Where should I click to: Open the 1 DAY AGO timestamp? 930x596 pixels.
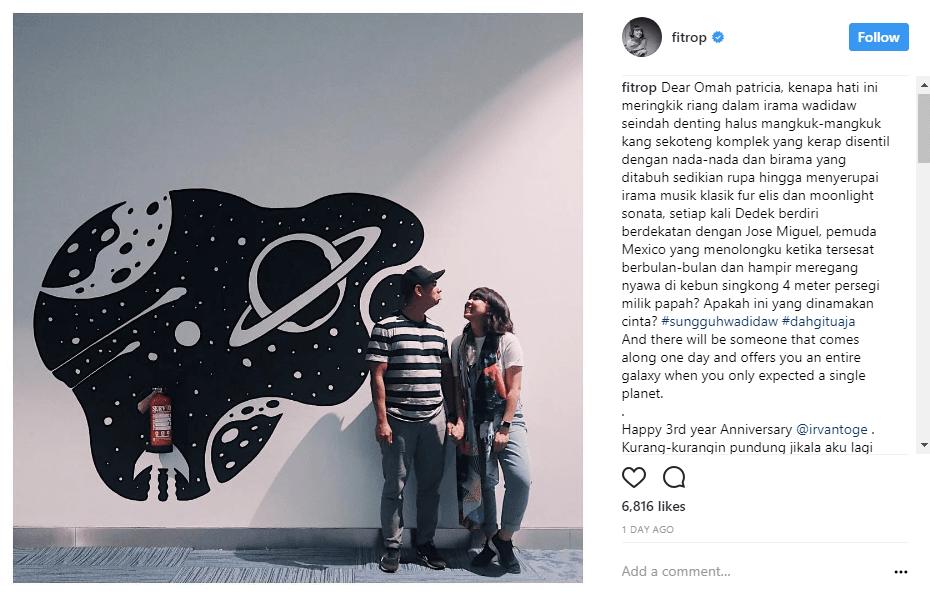(x=648, y=530)
